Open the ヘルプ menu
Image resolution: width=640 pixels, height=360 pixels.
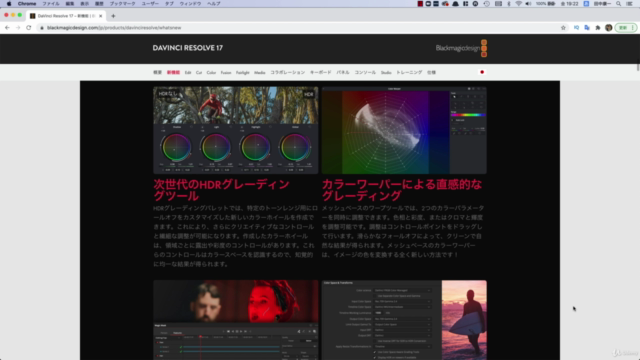[213, 4]
